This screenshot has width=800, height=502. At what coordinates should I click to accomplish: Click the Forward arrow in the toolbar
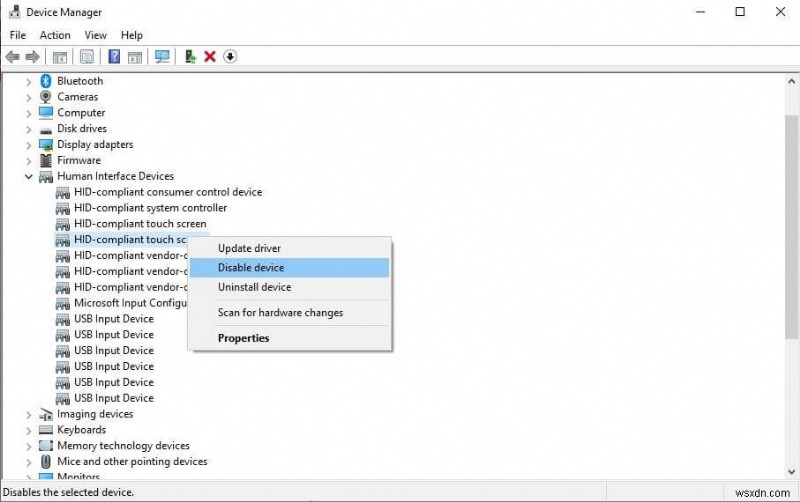coord(33,57)
